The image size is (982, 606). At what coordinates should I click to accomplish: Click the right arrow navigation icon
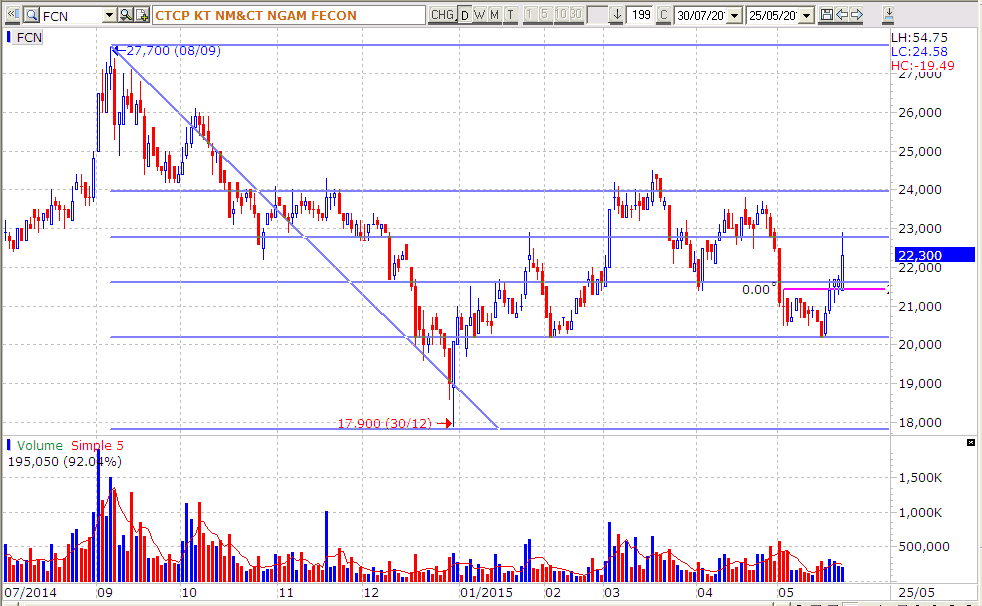(x=857, y=14)
